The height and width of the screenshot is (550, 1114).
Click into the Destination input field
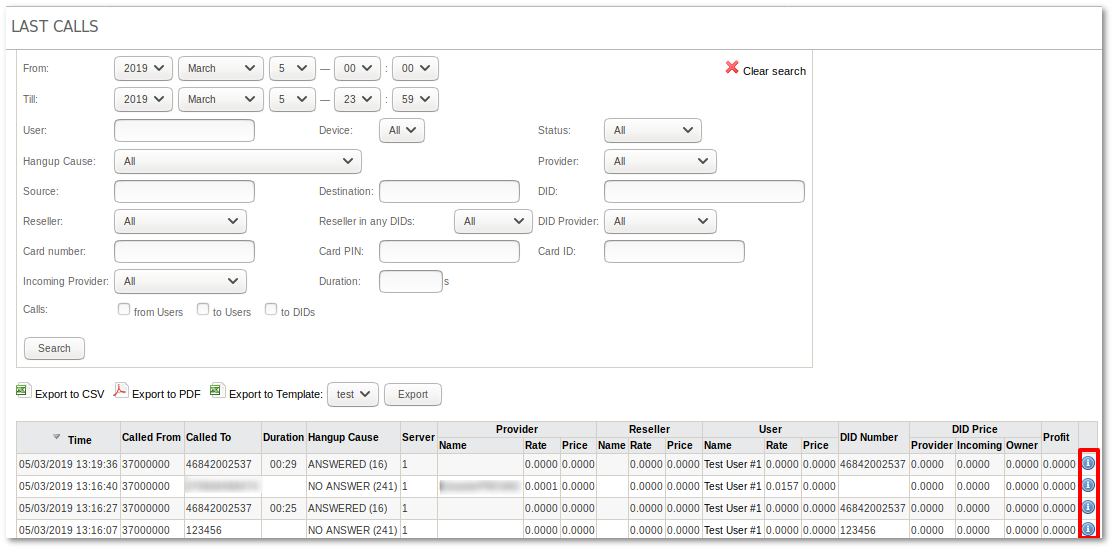[449, 192]
